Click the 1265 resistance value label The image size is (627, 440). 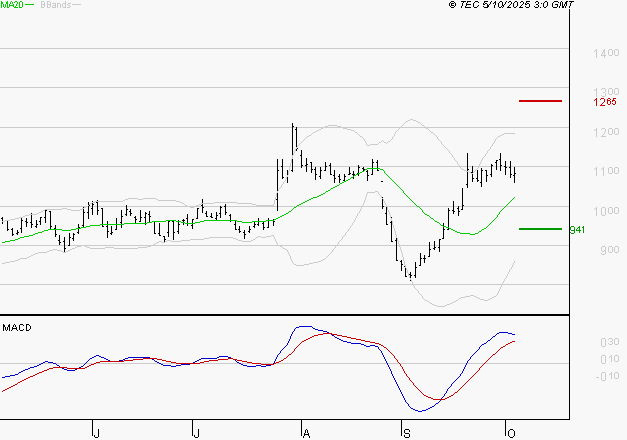point(577,102)
